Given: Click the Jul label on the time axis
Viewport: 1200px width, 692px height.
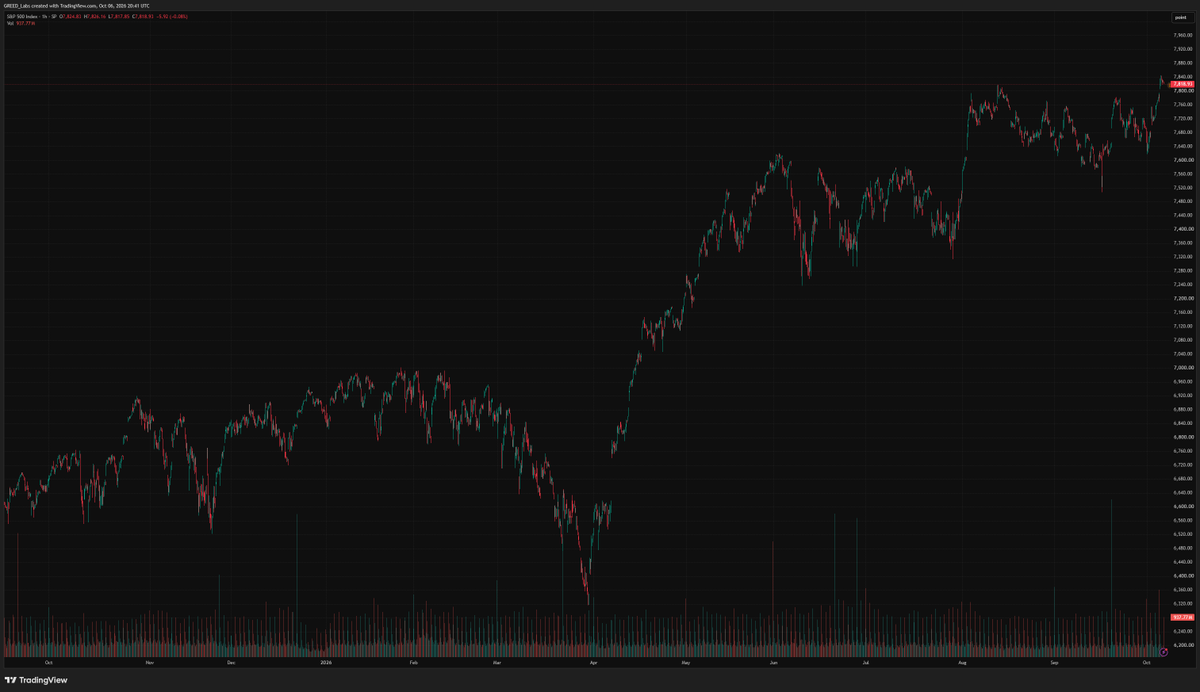Looking at the screenshot, I should tap(865, 663).
